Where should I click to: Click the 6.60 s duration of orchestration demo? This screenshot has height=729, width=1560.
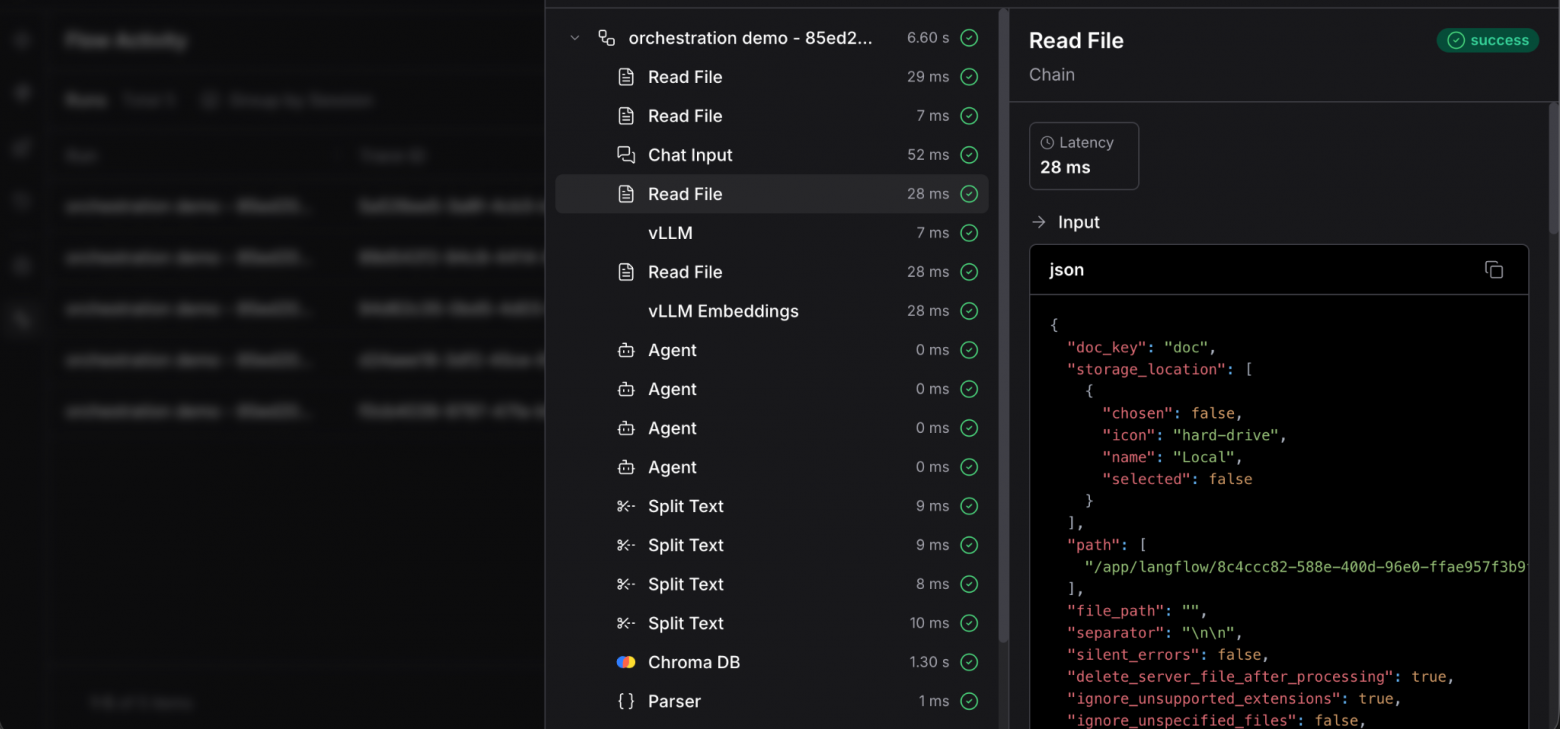click(928, 38)
